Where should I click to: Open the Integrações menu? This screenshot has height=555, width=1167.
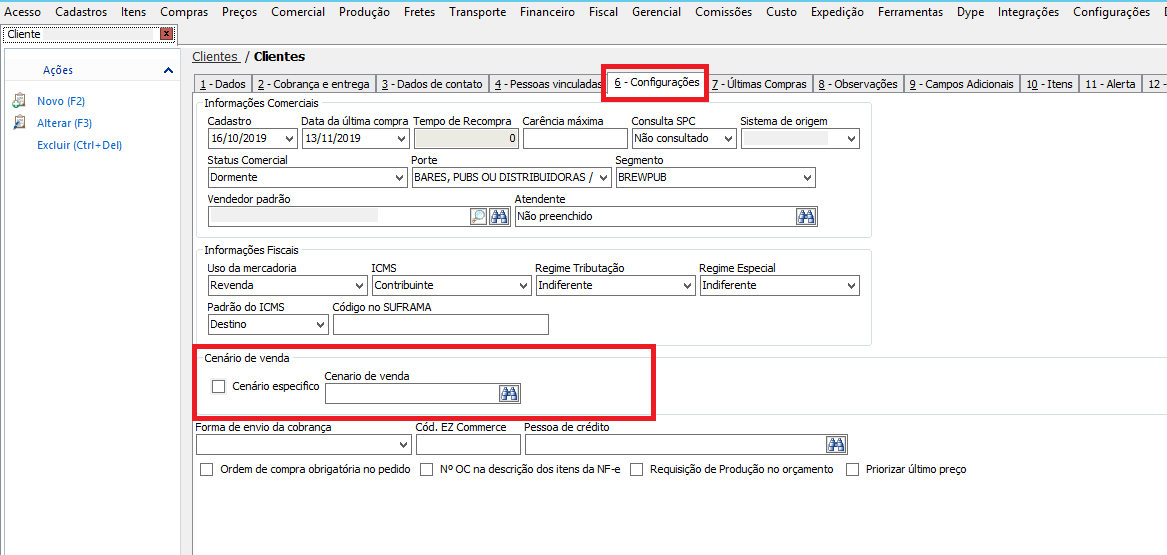[x=1028, y=12]
